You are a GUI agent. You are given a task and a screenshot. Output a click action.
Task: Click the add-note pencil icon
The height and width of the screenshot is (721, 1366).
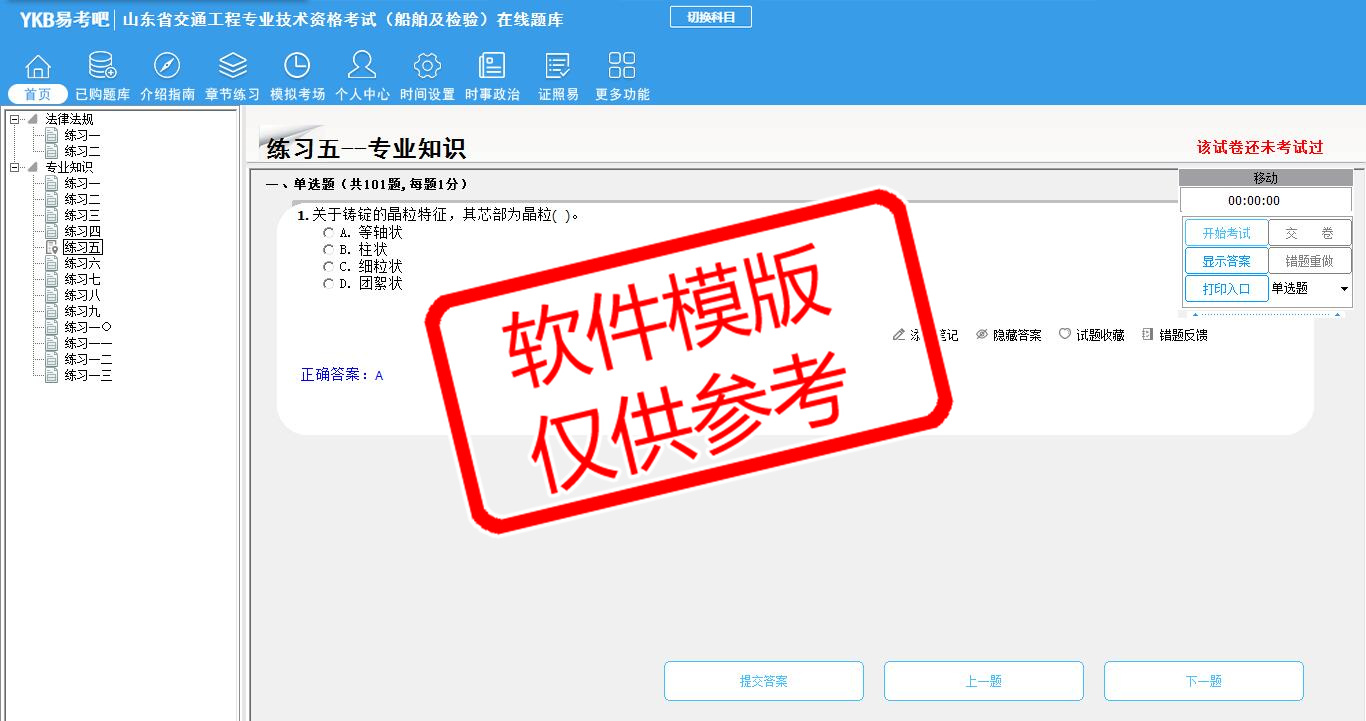pos(898,335)
